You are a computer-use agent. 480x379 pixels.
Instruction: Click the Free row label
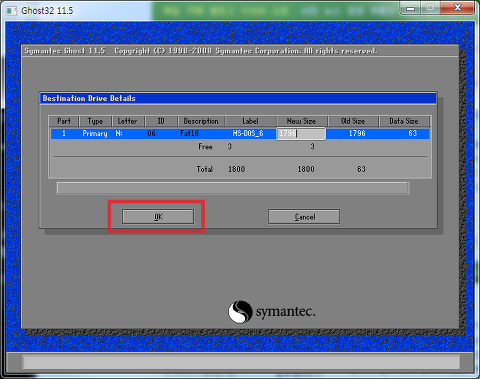coord(205,146)
